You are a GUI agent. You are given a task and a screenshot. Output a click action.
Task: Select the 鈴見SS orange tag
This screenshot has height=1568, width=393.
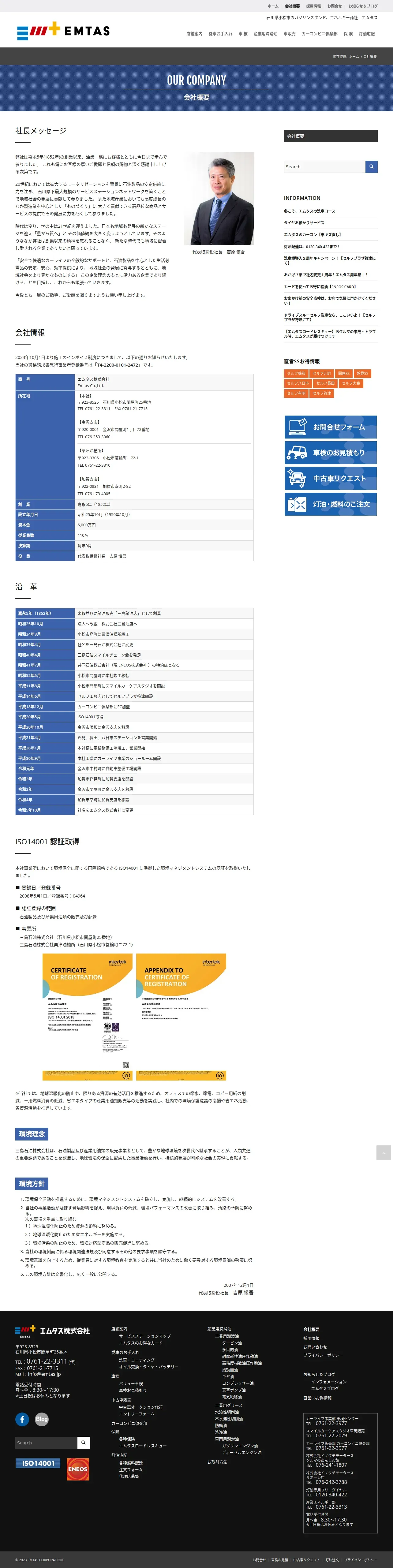point(362,373)
